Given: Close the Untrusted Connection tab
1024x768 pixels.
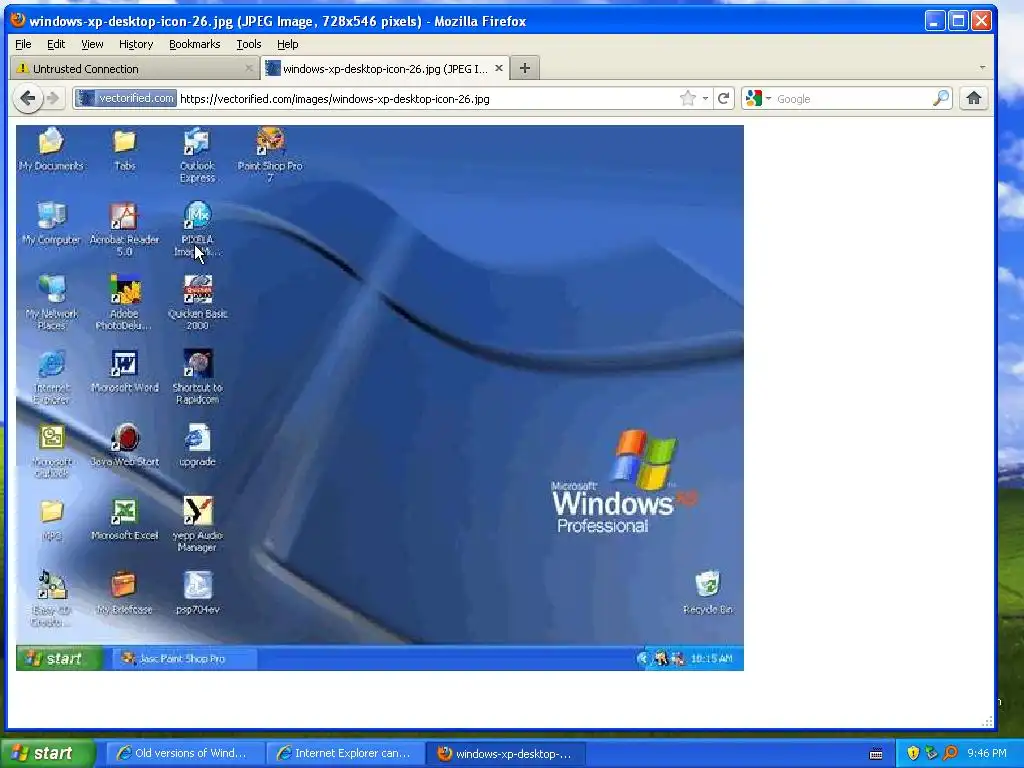Looking at the screenshot, I should coord(249,68).
